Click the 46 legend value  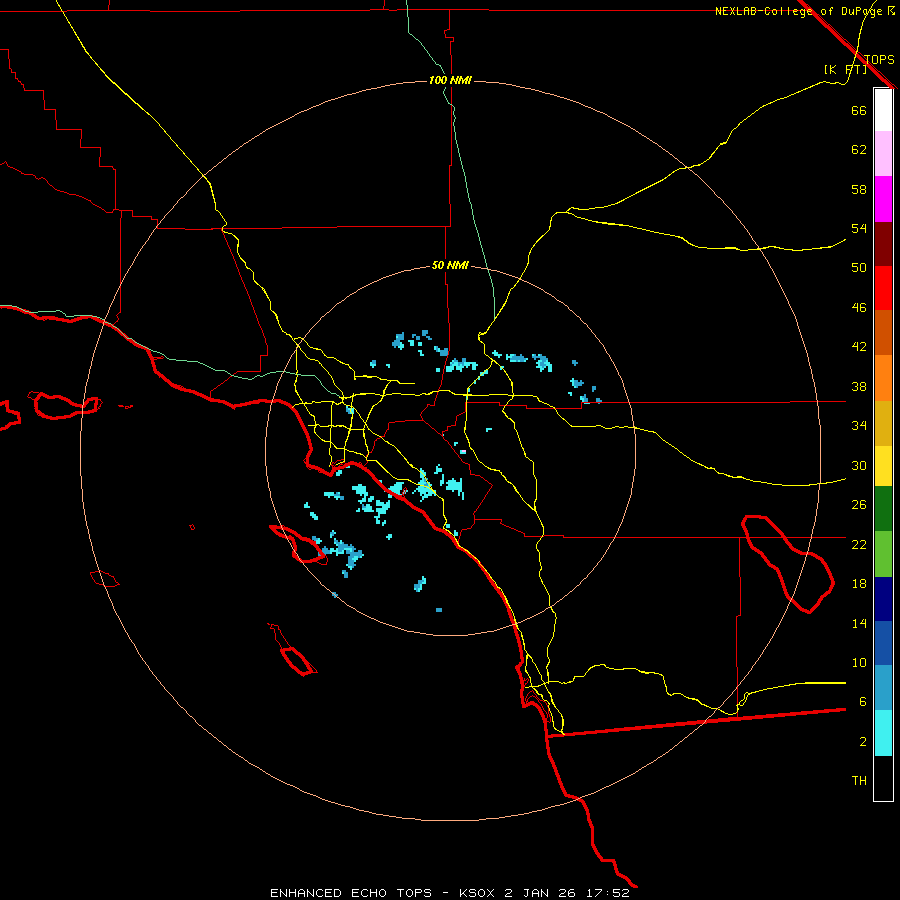tap(859, 308)
